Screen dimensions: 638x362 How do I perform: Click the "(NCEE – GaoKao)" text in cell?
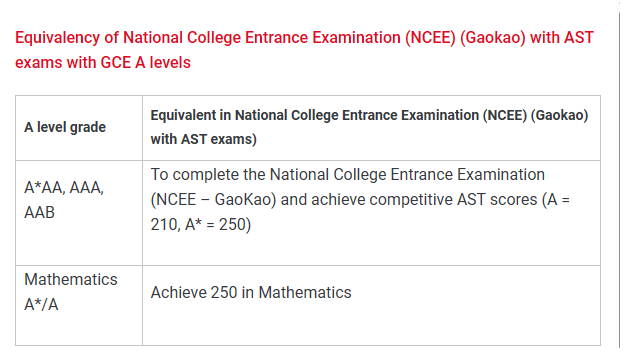click(x=214, y=199)
